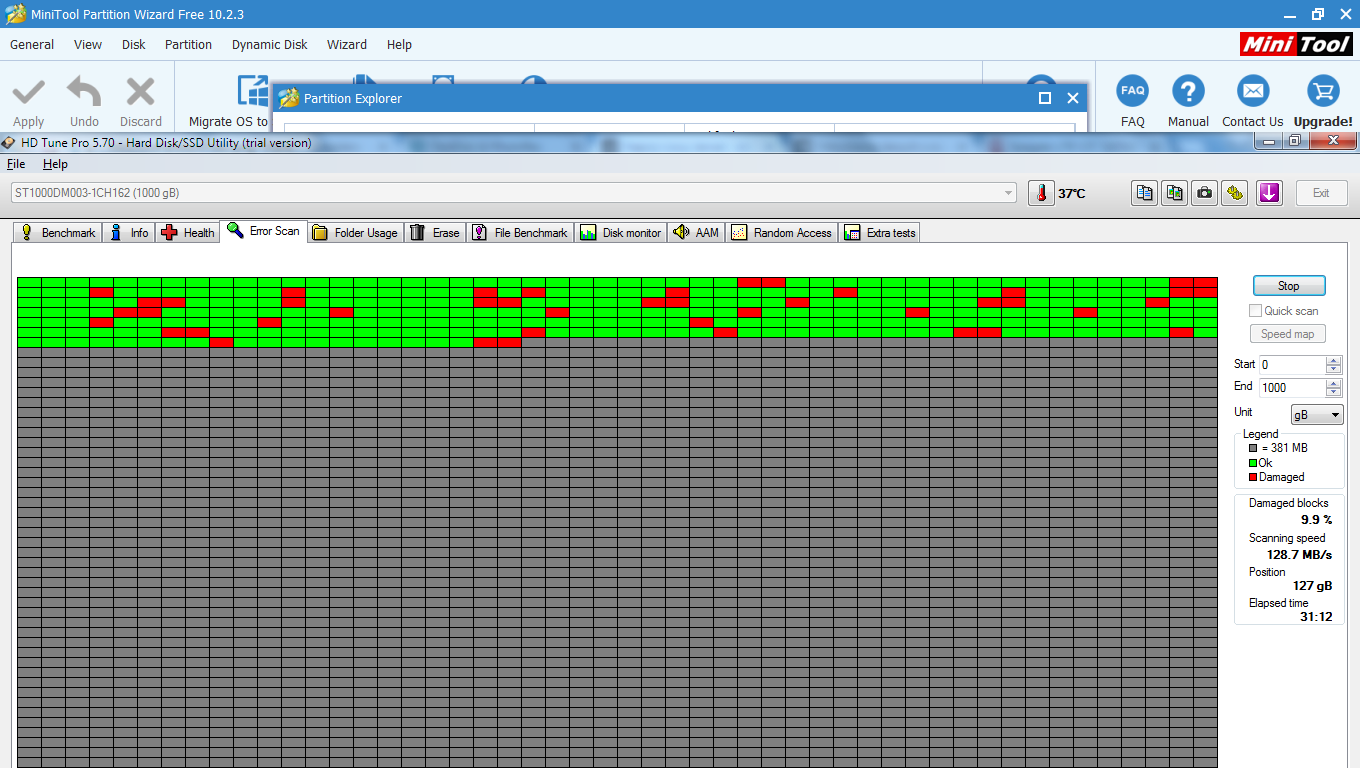Click the red Damaged legend swatch
Screen dimensions: 1360x768
1253,477
